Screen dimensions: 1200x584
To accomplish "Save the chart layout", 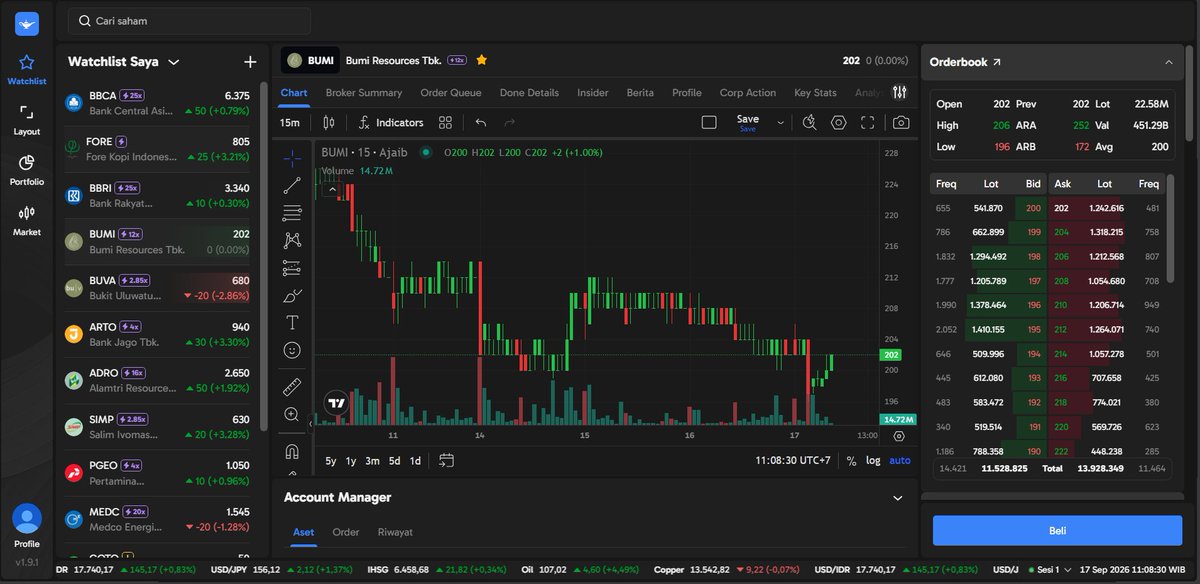I will [748, 122].
